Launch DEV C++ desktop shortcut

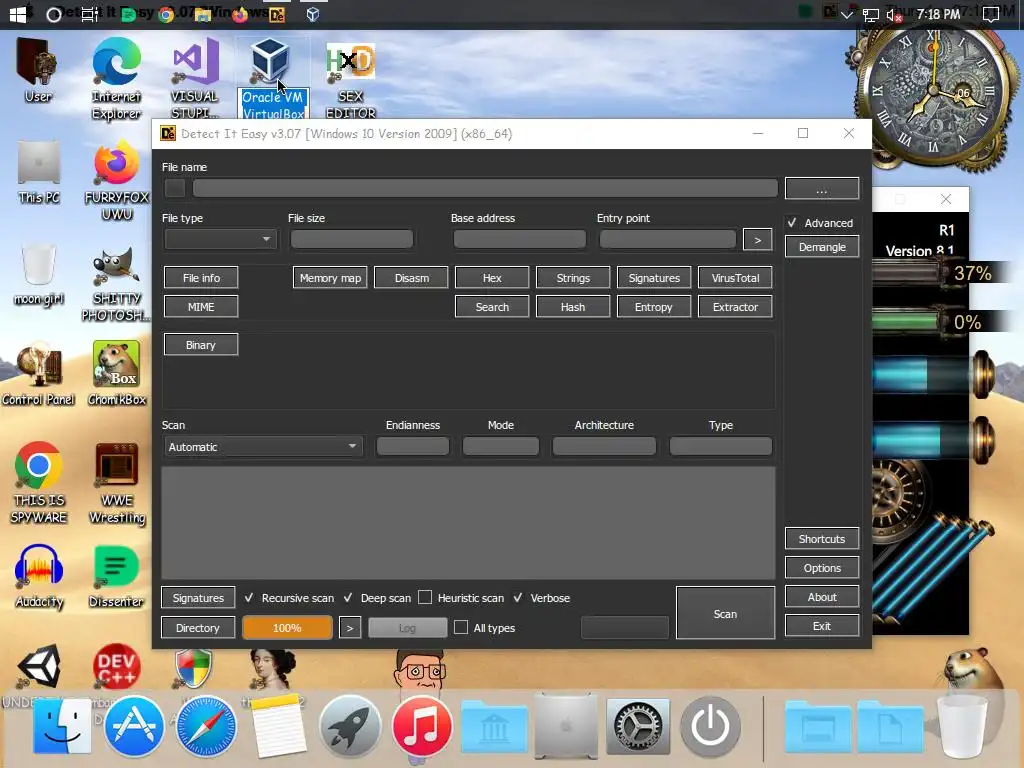point(116,666)
